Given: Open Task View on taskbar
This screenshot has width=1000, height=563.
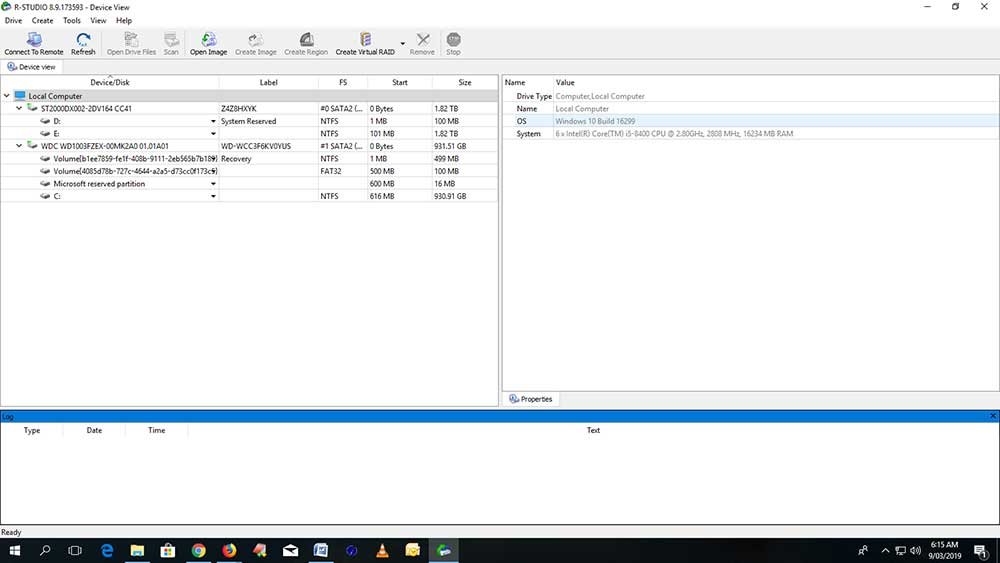Looking at the screenshot, I should [75, 550].
